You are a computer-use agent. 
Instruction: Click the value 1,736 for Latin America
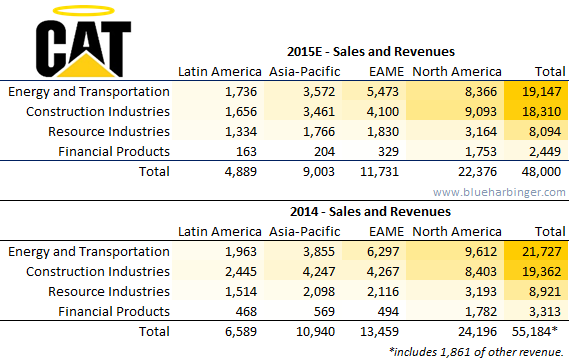241,91
